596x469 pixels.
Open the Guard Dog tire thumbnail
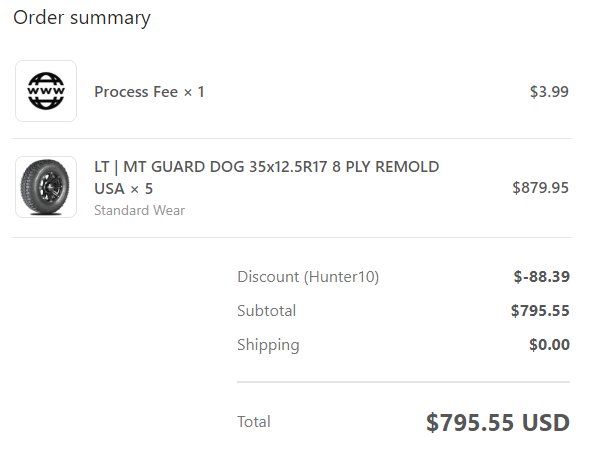click(46, 187)
